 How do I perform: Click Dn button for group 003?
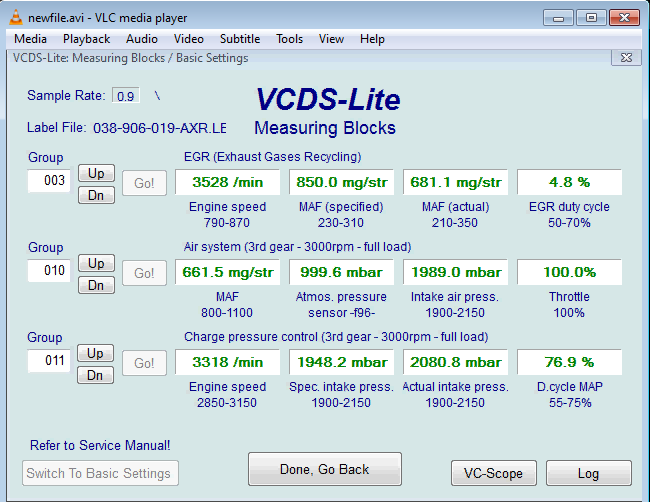point(96,195)
